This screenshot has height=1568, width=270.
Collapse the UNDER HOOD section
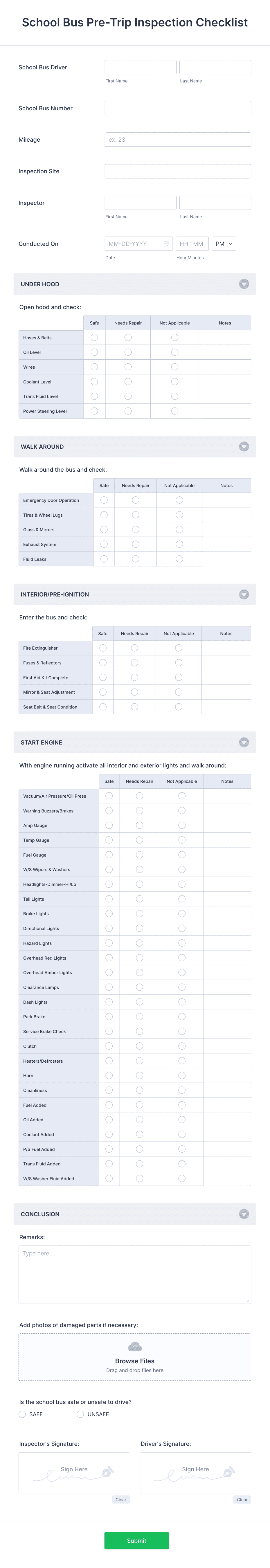pos(244,284)
